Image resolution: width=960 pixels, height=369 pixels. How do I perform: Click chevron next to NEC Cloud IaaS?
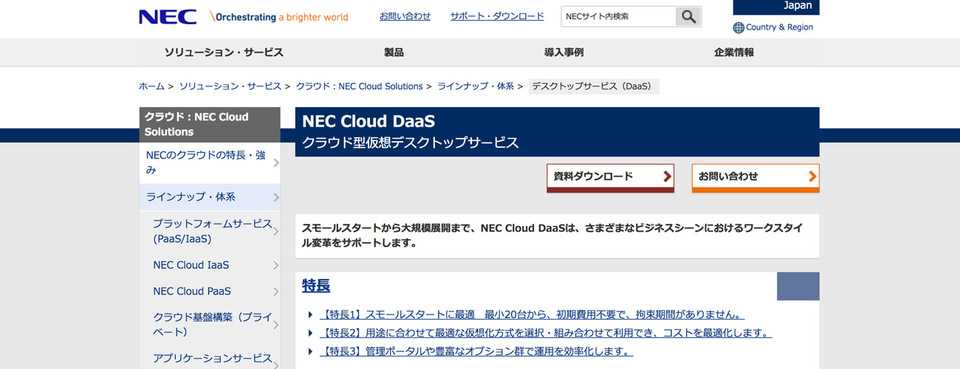[276, 266]
